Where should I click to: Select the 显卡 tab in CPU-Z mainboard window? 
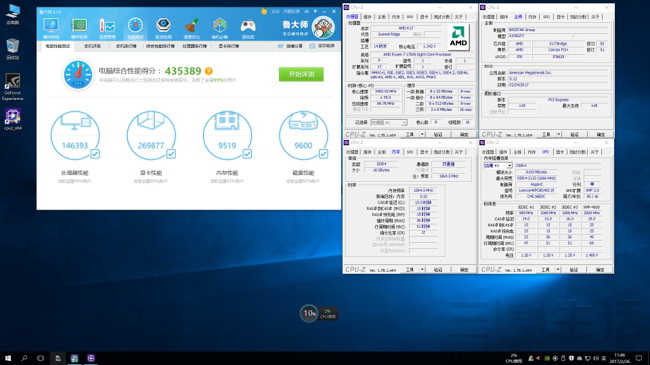coord(560,17)
